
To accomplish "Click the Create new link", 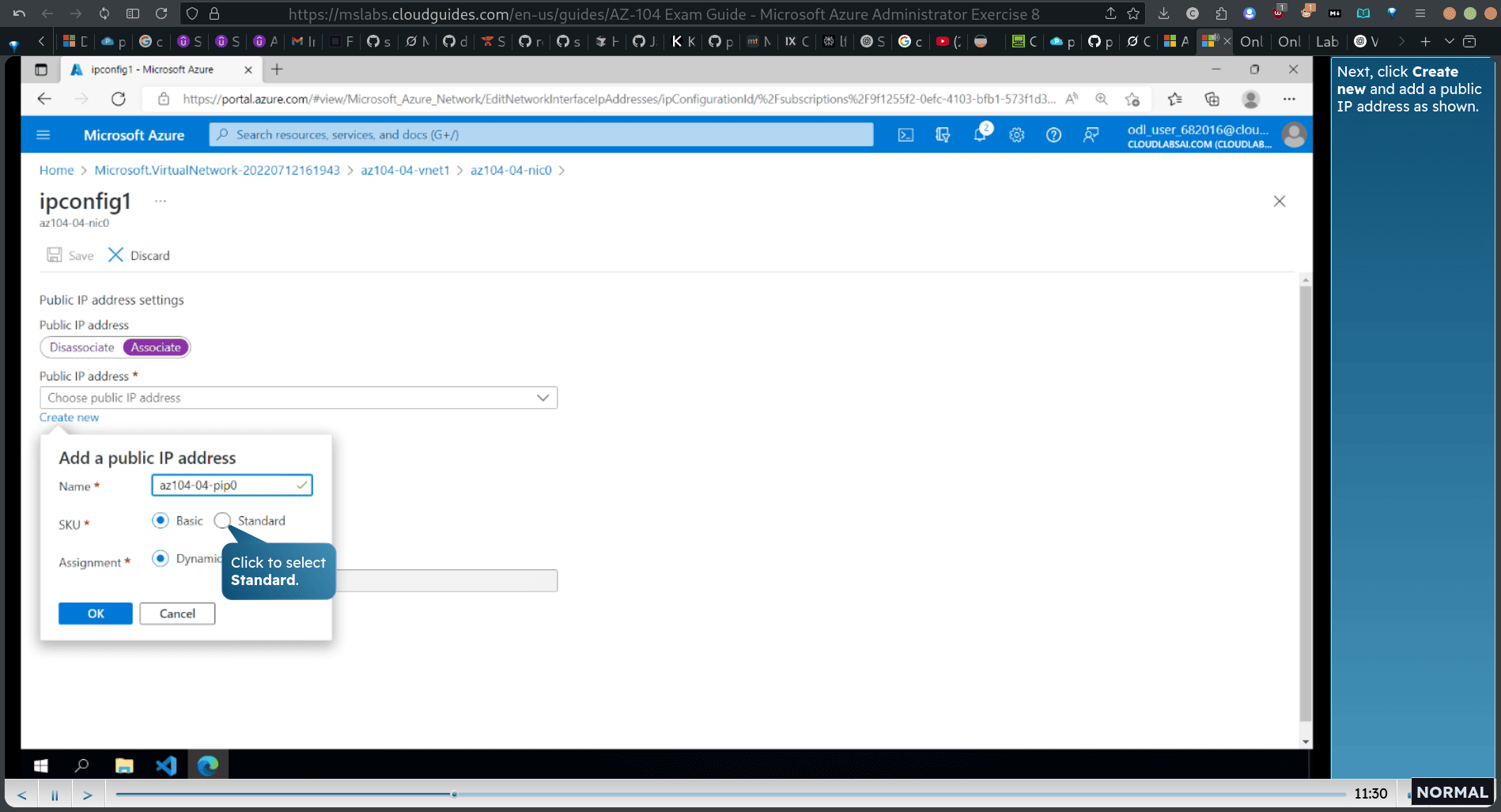I will pyautogui.click(x=70, y=417).
